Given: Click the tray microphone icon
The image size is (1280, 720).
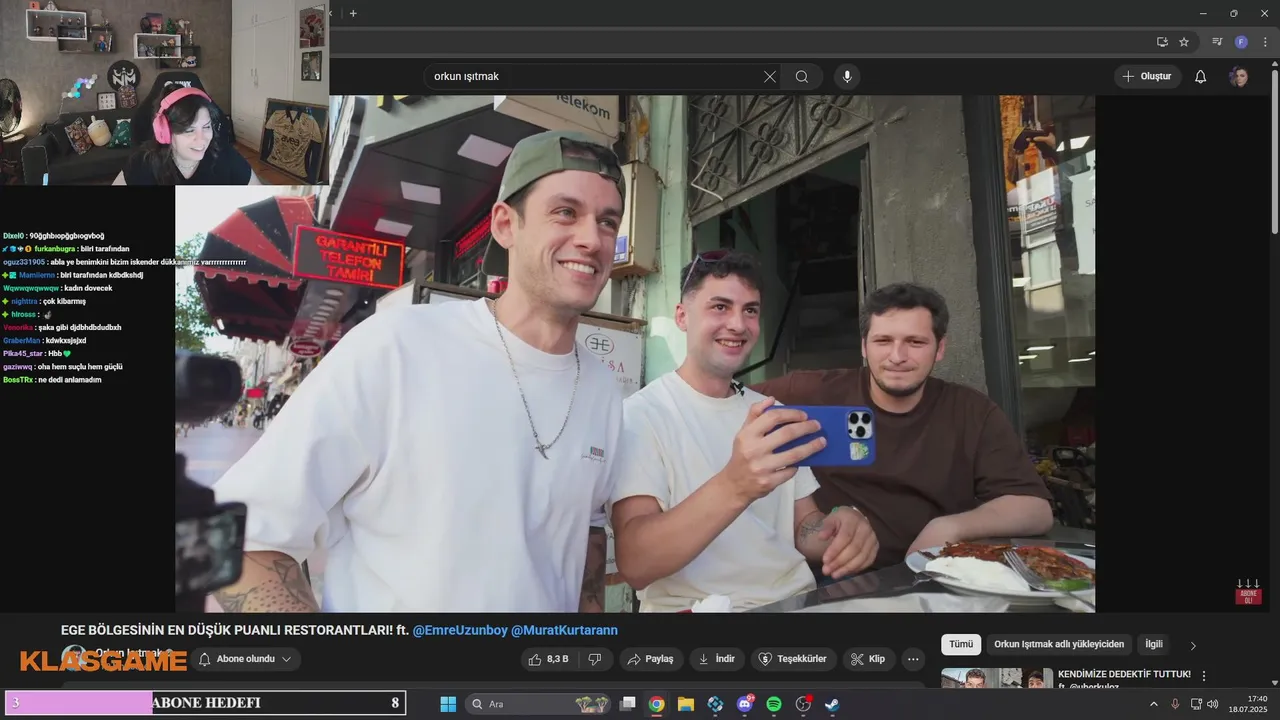Looking at the screenshot, I should [1175, 704].
